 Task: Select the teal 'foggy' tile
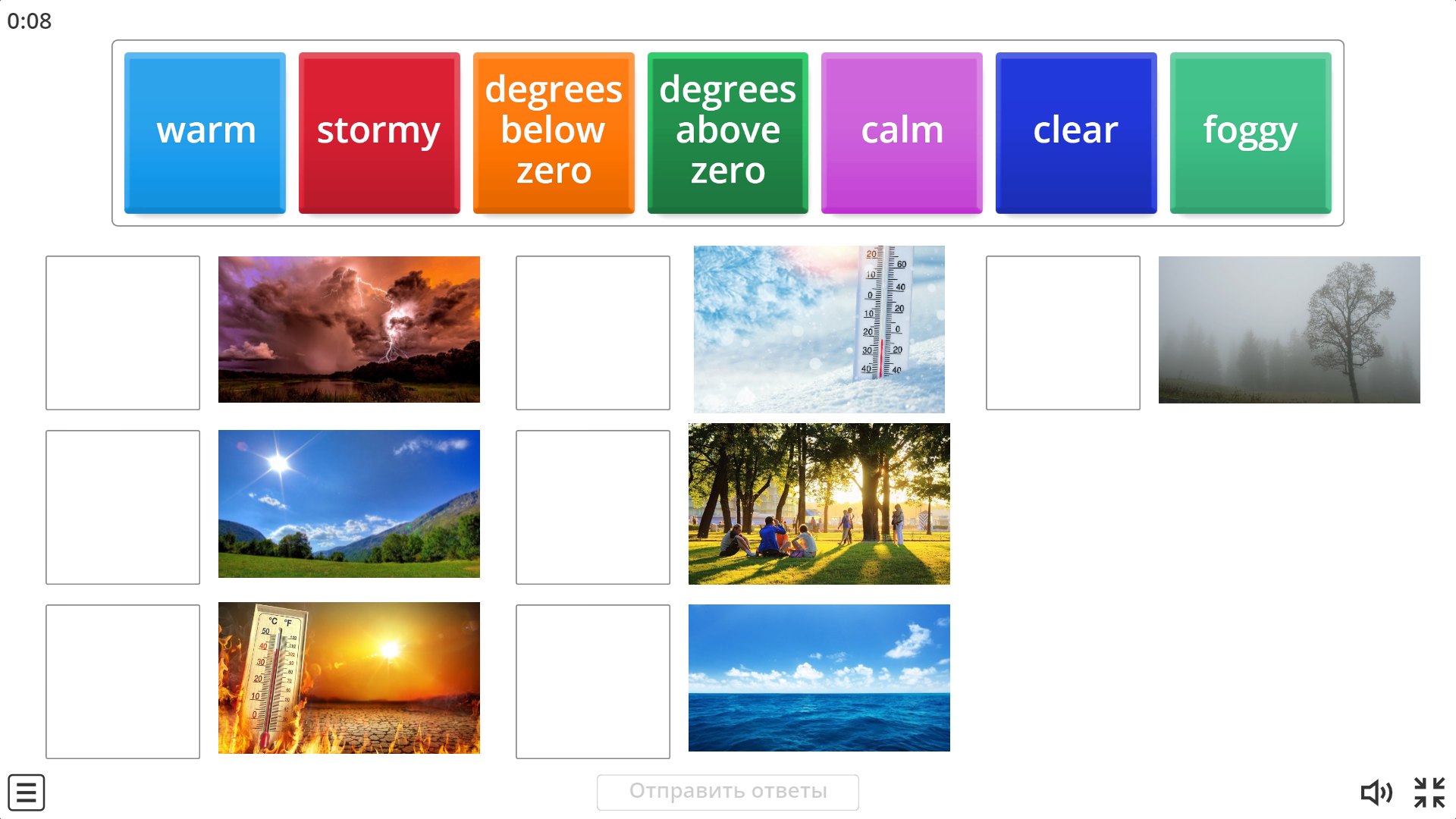pos(1250,133)
